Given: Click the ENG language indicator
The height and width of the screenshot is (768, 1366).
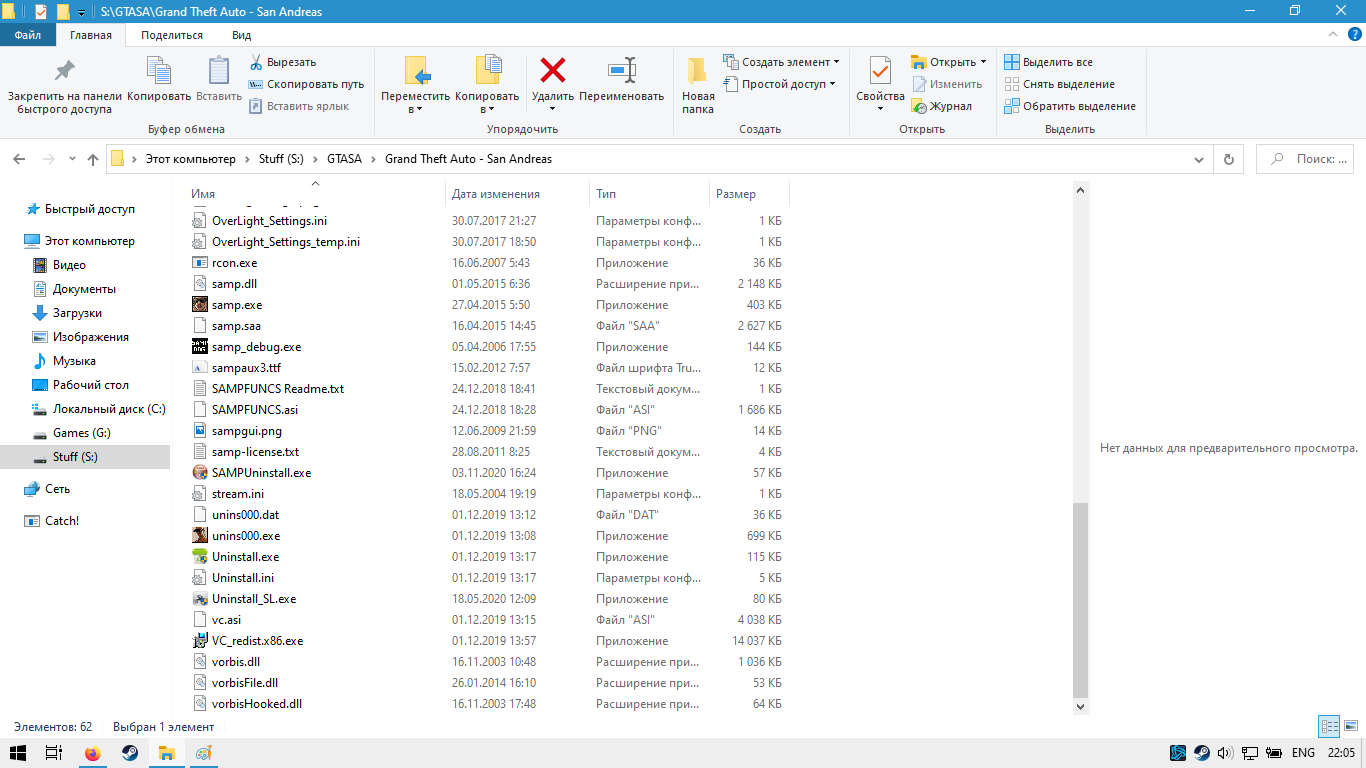Looking at the screenshot, I should click(x=1303, y=753).
